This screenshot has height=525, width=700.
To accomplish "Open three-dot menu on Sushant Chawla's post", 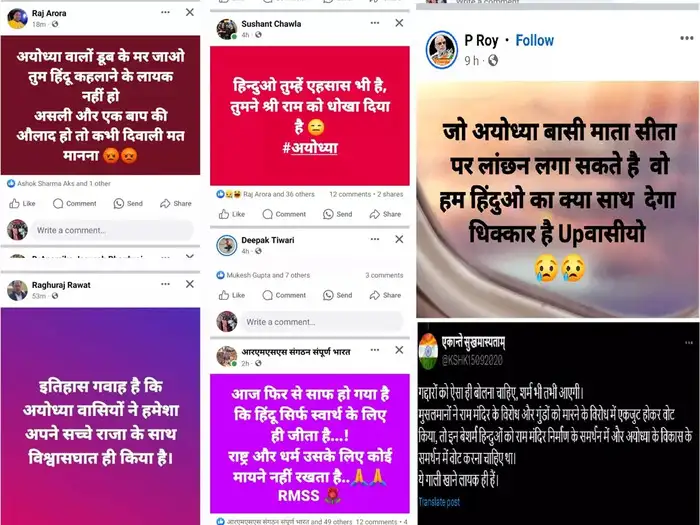I will coord(375,23).
